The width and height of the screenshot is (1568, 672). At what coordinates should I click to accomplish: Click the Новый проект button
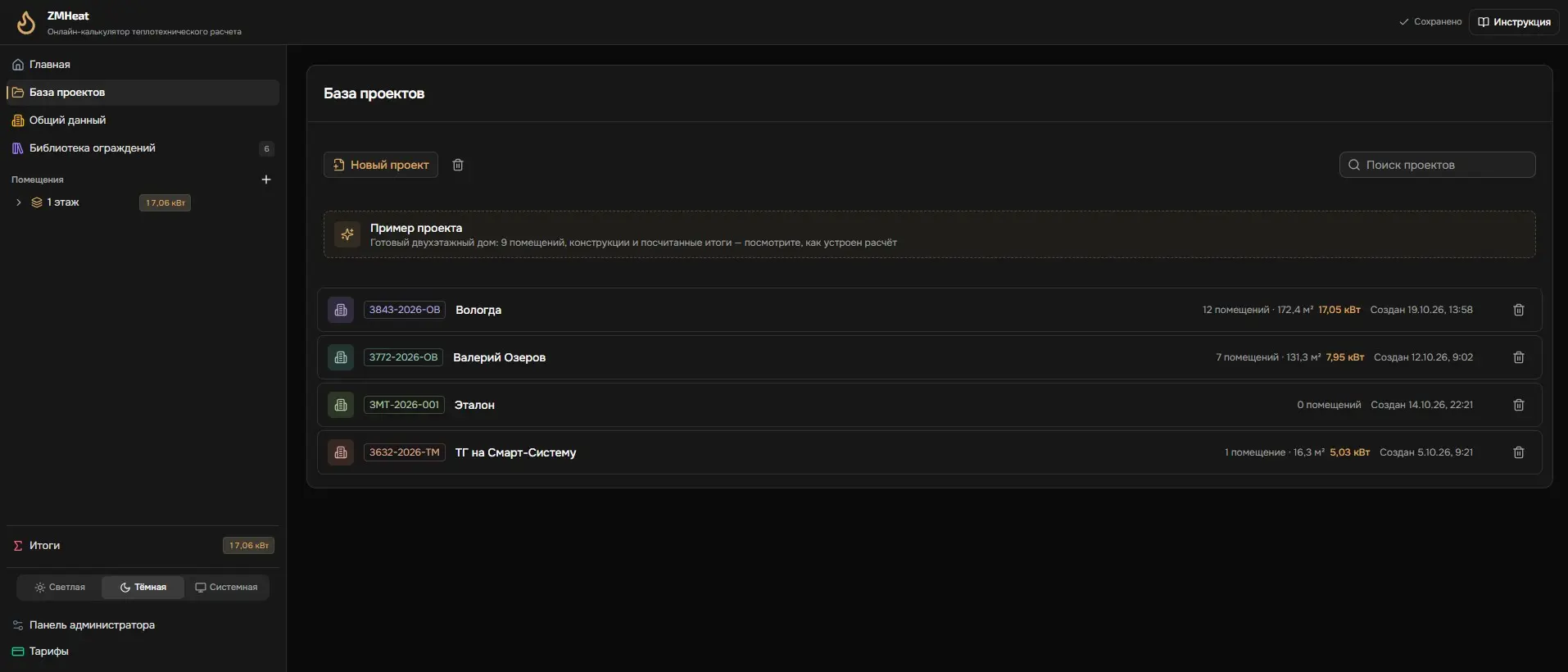(381, 165)
